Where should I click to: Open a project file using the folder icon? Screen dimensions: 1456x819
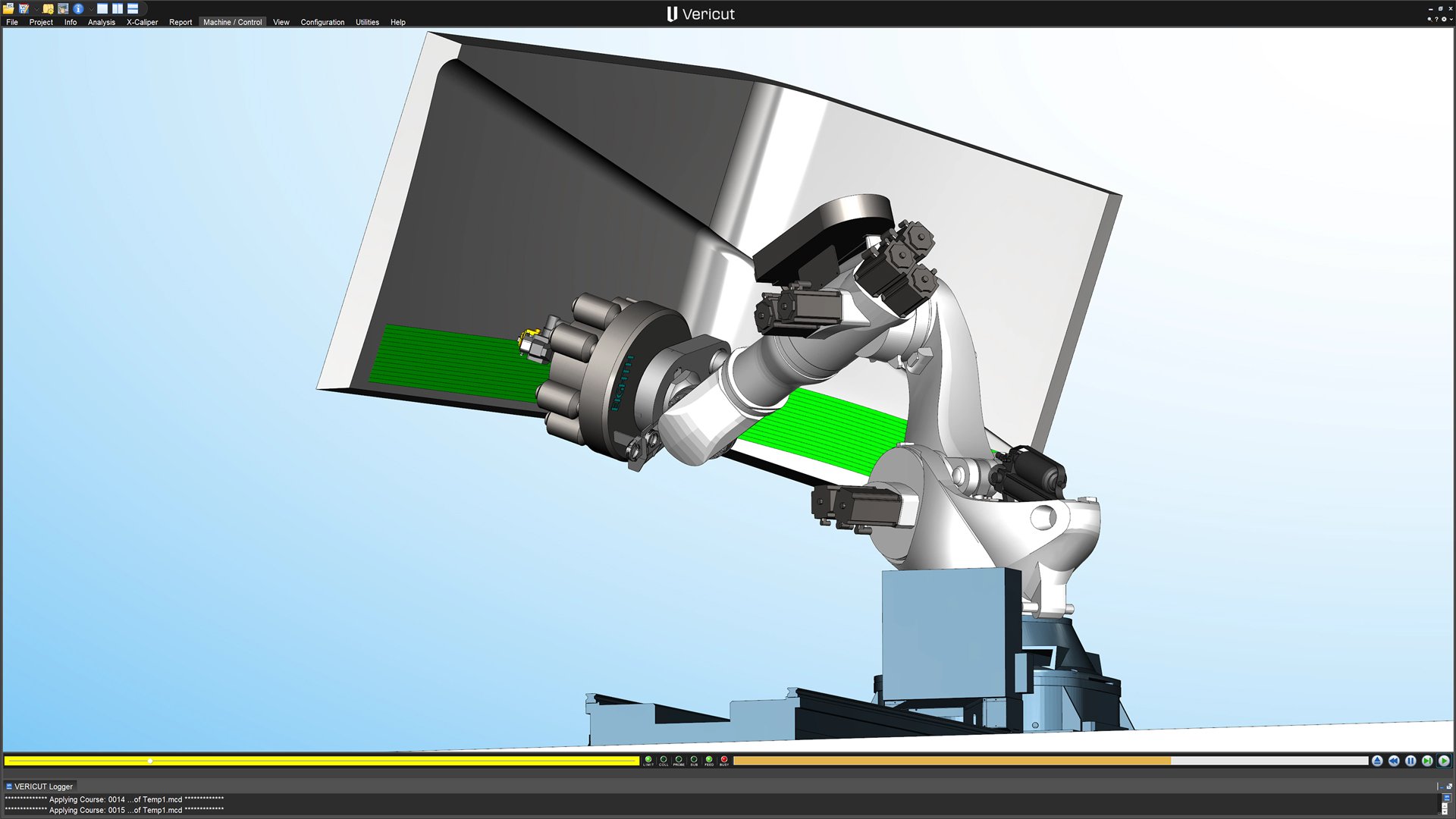click(8, 8)
